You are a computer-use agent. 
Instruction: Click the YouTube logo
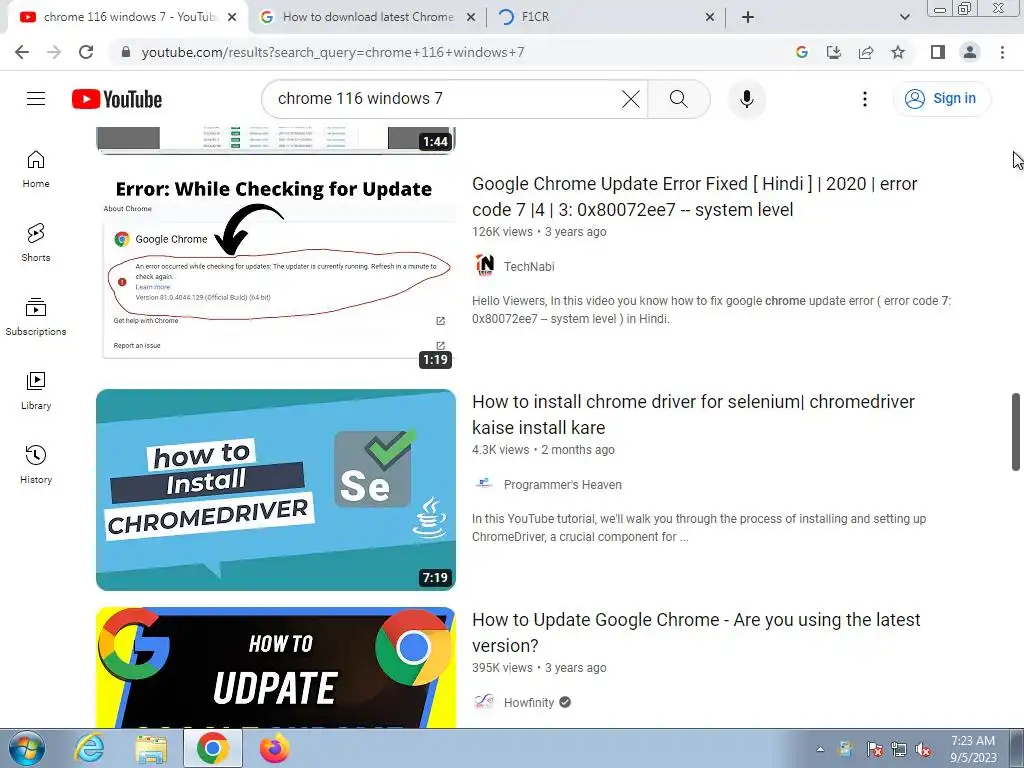117,99
